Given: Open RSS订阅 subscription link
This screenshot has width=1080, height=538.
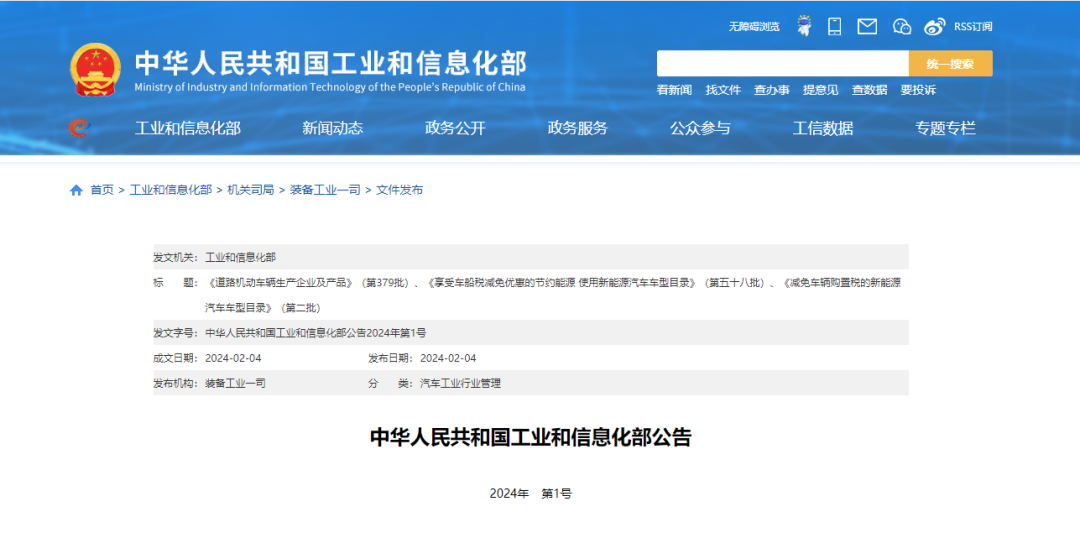Looking at the screenshot, I should [x=973, y=26].
